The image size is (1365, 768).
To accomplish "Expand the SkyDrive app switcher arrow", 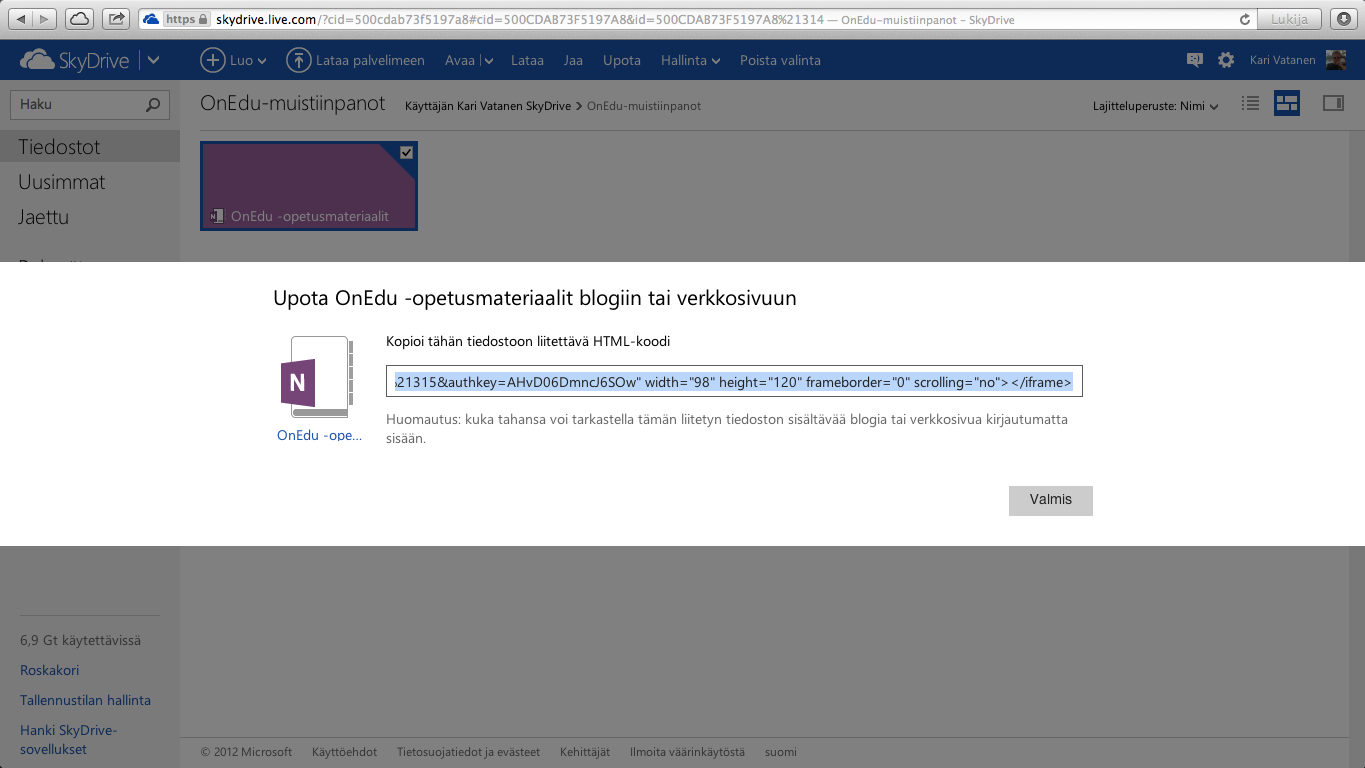I will click(x=153, y=60).
